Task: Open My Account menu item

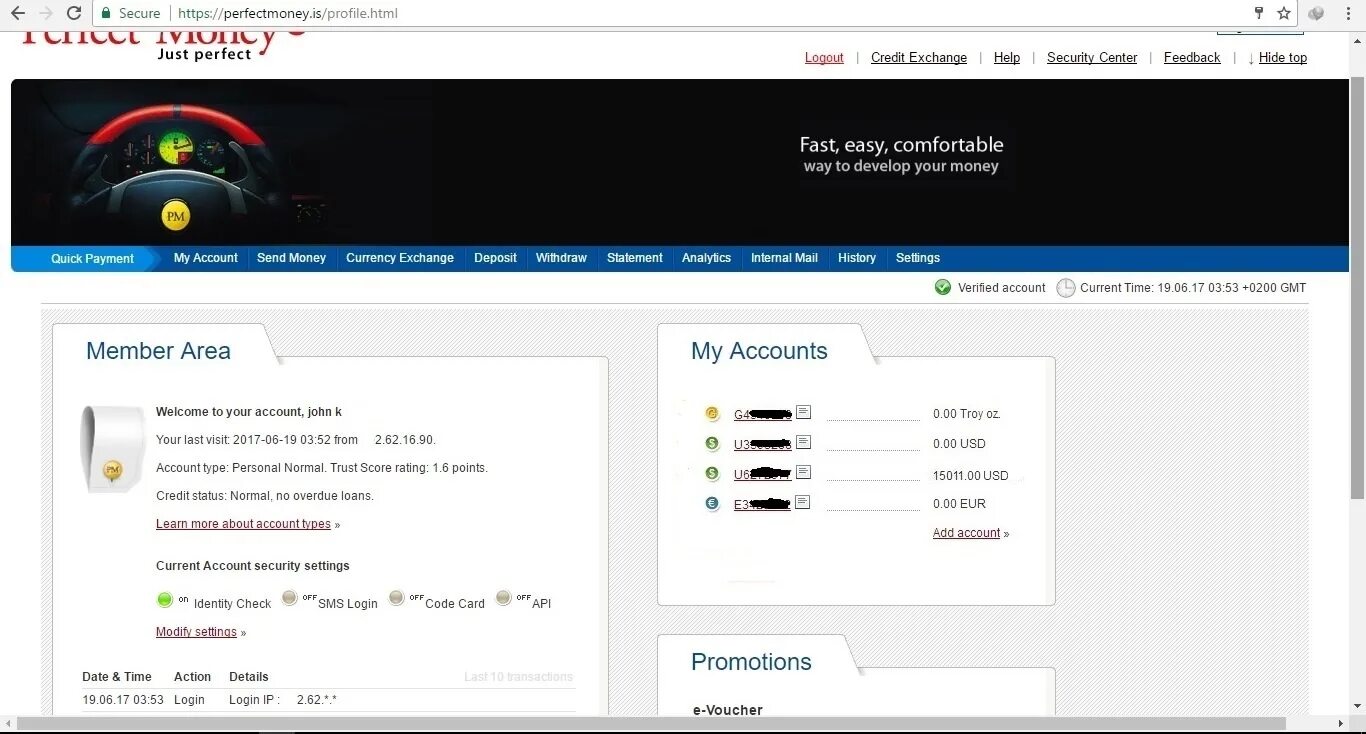Action: pos(206,258)
